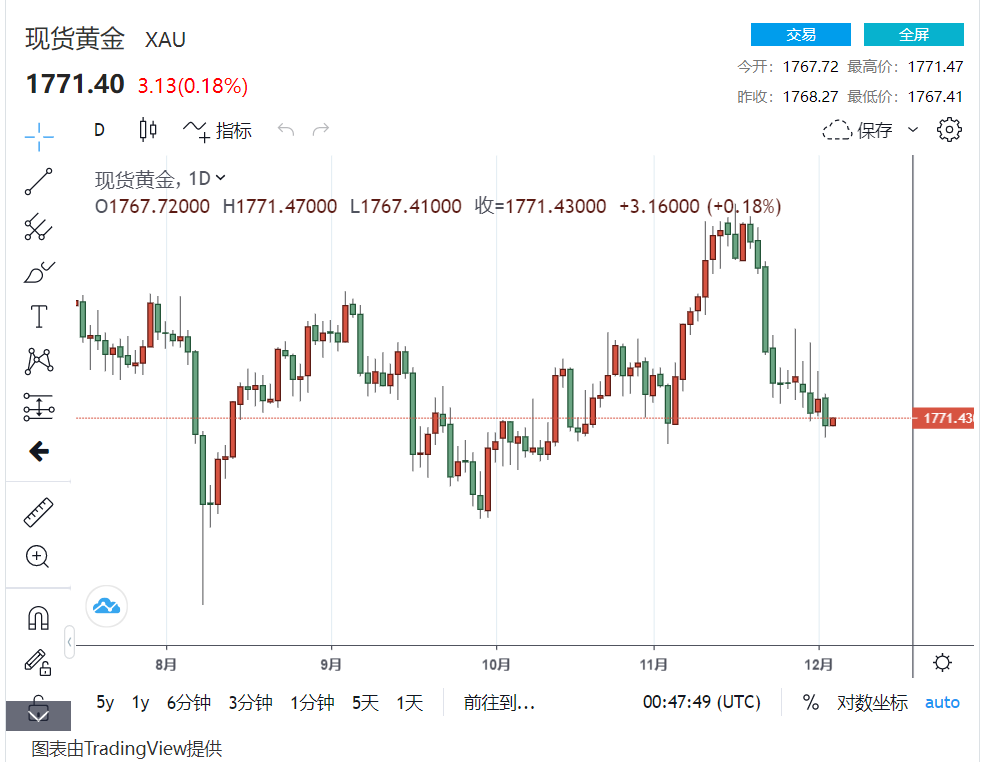Select the crosshair cursor tool

click(x=39, y=135)
